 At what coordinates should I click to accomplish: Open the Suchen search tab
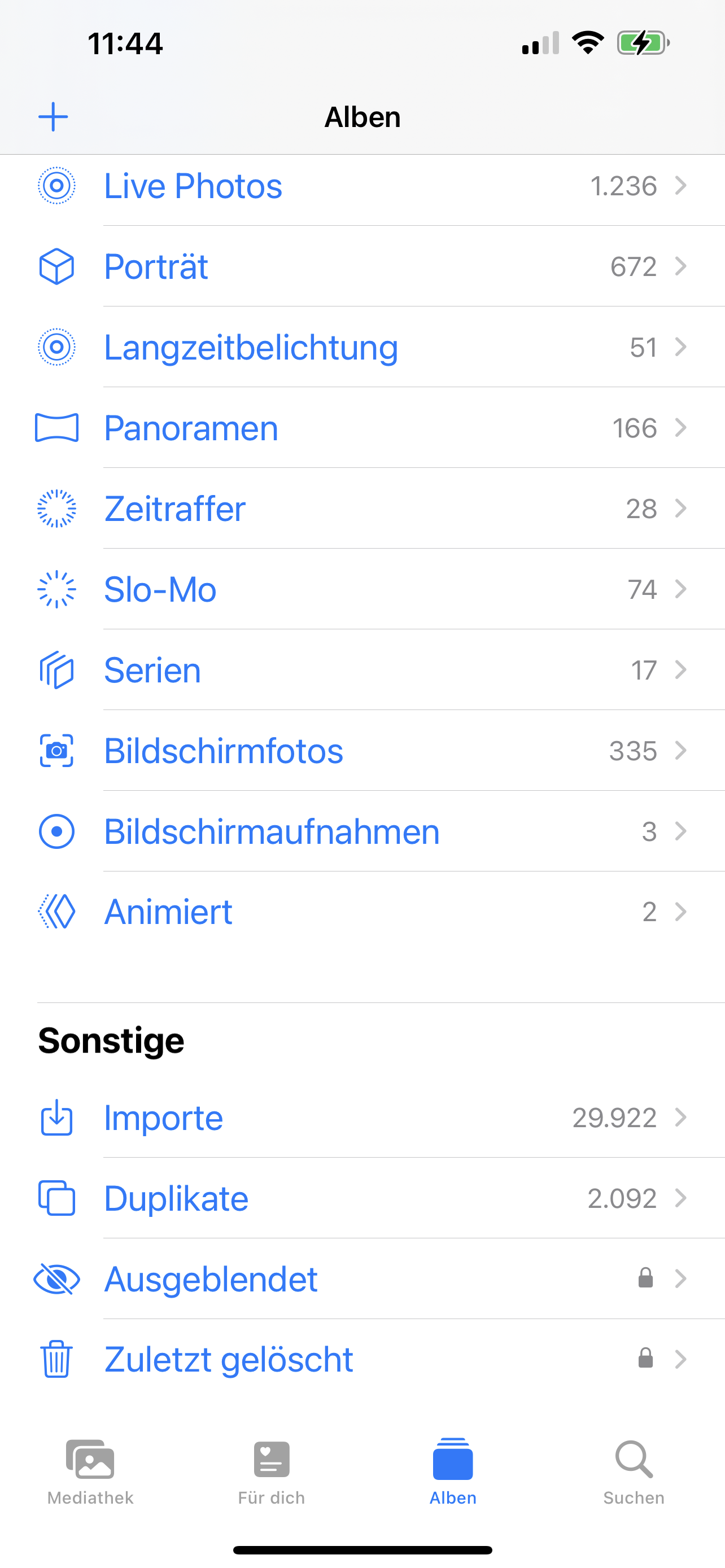(x=634, y=1470)
